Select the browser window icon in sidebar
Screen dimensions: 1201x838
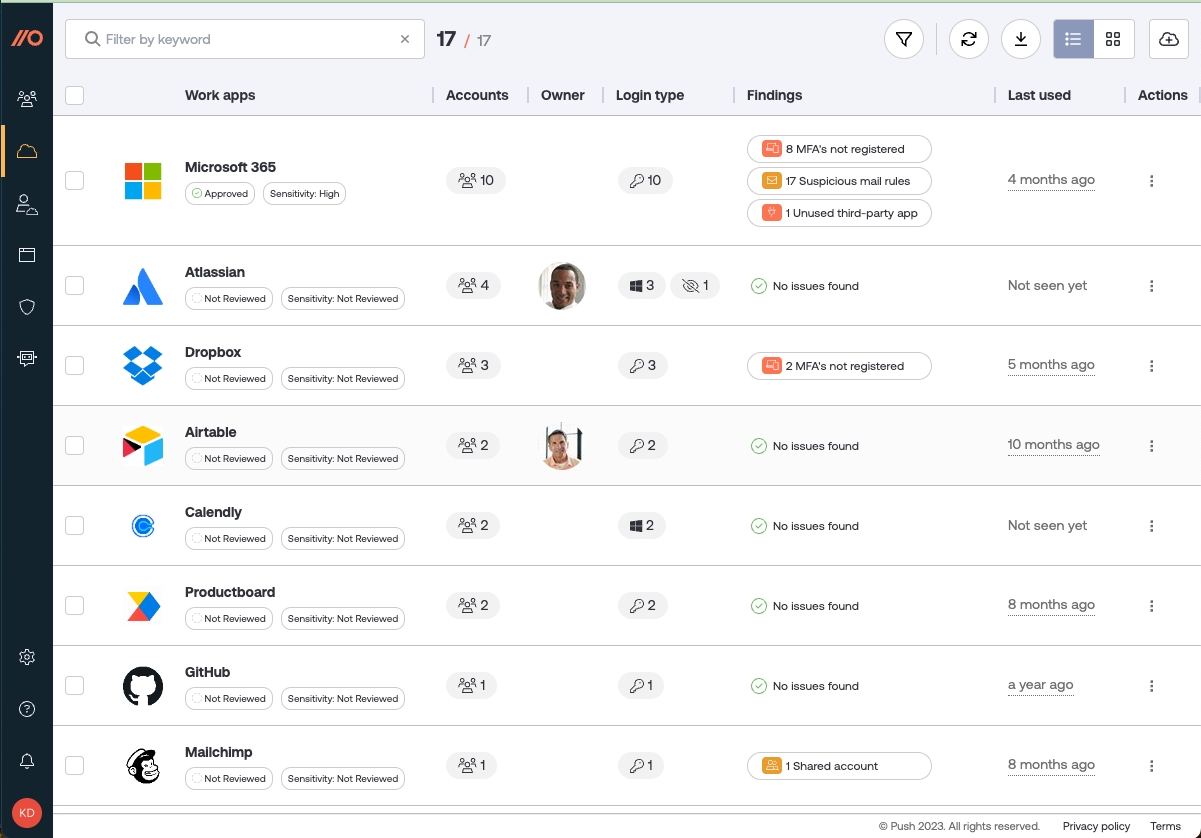pyautogui.click(x=27, y=255)
